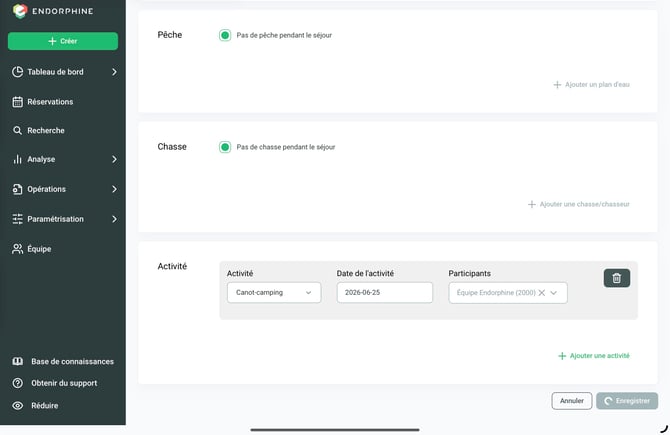Screen dimensions: 670x435
Task: Collapse sidebar using Réduire eye icon
Action: [18, 406]
